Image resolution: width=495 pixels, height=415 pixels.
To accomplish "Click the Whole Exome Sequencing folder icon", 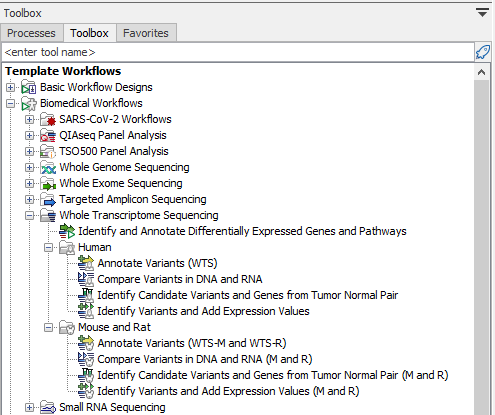I will [x=48, y=183].
